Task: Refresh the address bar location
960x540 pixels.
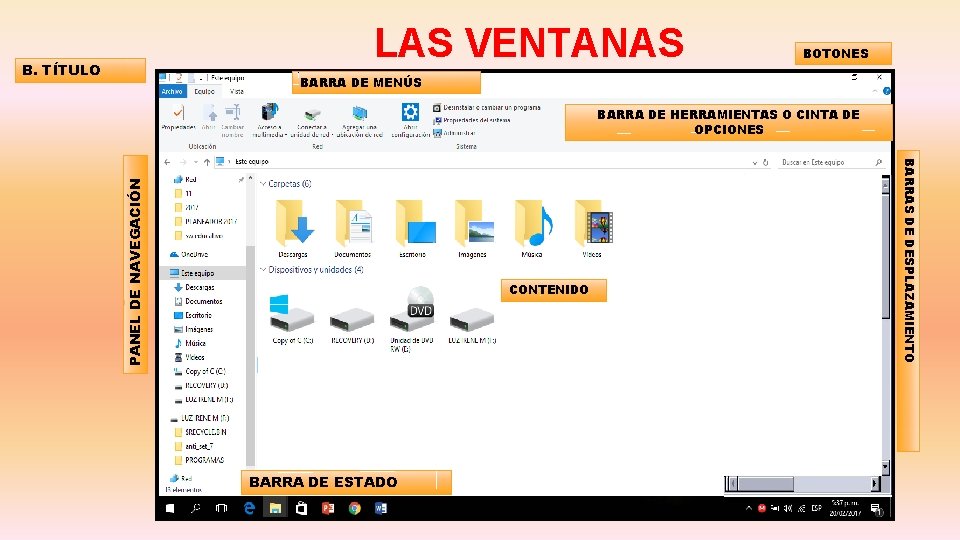Action: click(765, 163)
